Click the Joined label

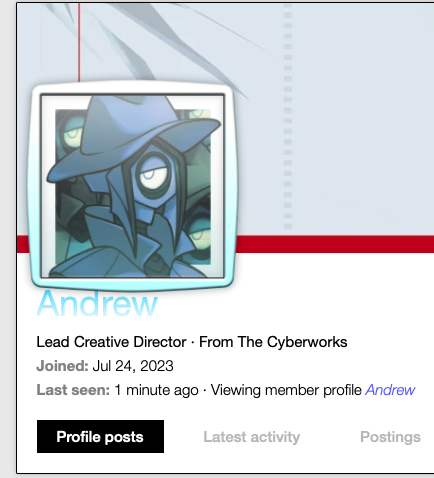(x=62, y=366)
